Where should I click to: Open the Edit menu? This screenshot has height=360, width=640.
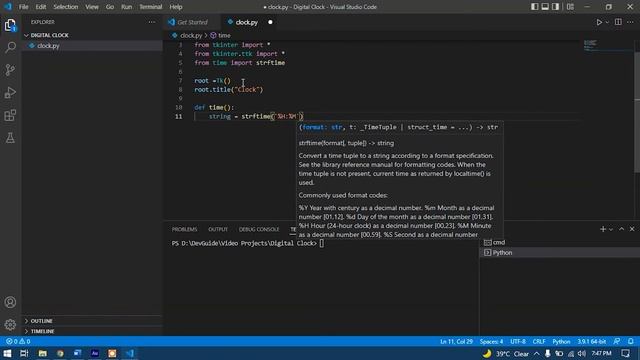coord(40,7)
